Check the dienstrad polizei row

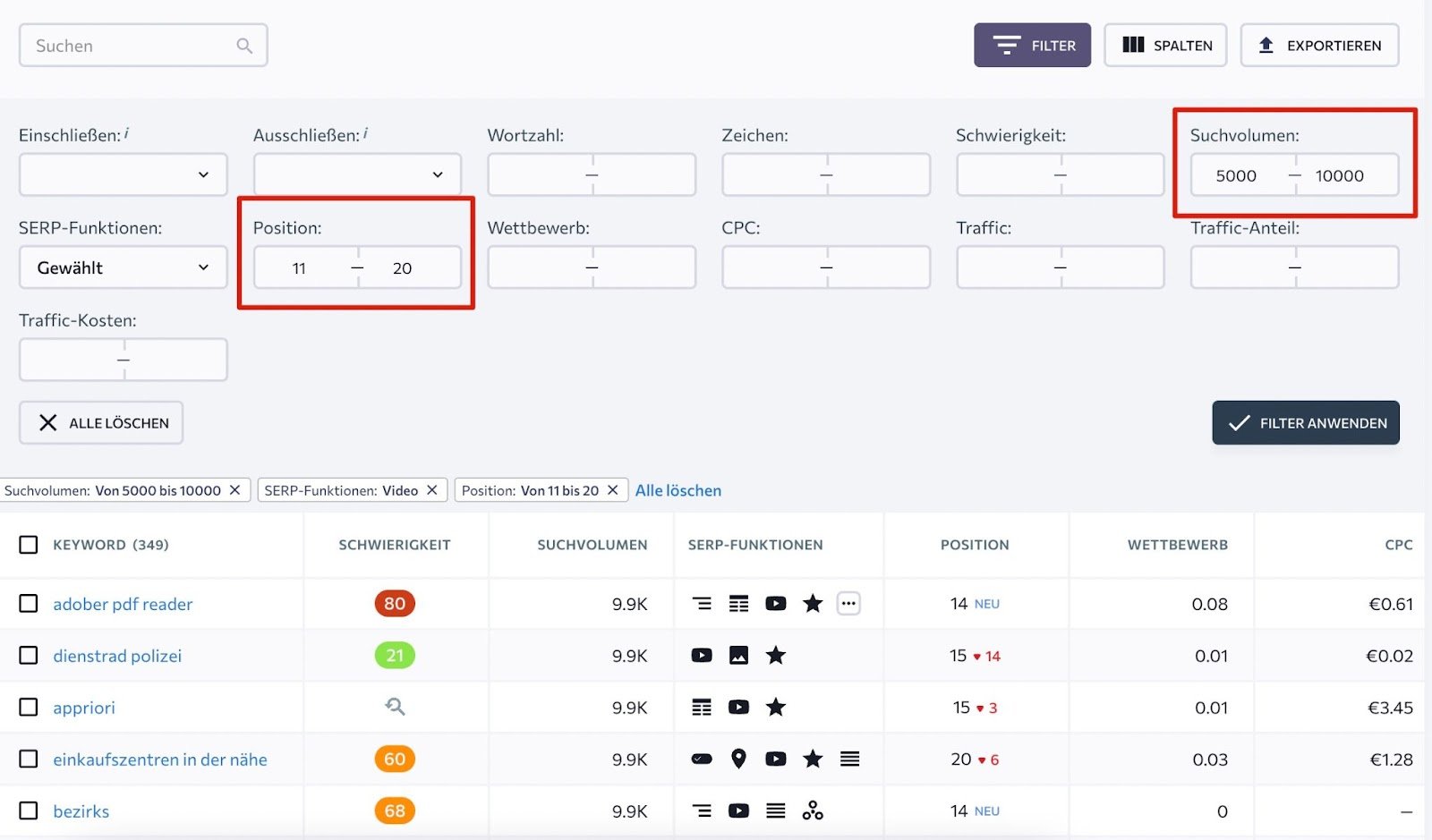29,655
